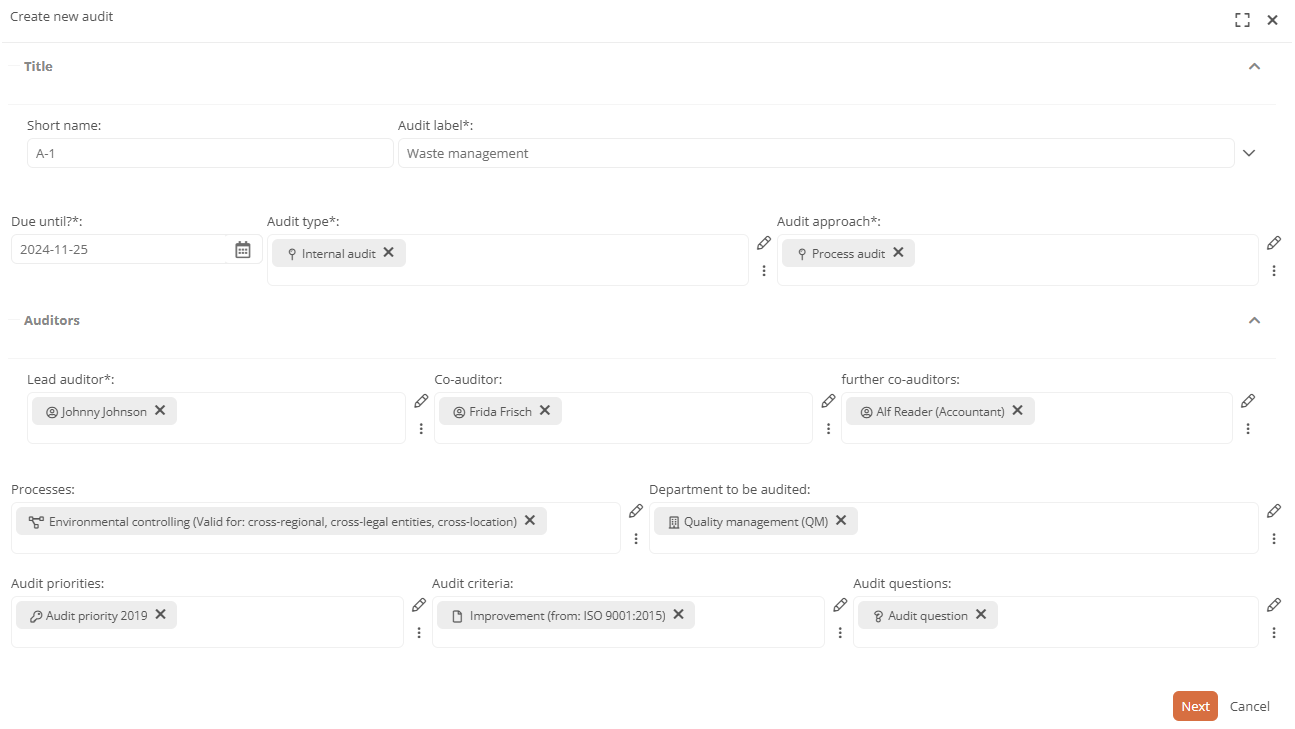Remove the Audit priority 2019 tag

pos(160,615)
